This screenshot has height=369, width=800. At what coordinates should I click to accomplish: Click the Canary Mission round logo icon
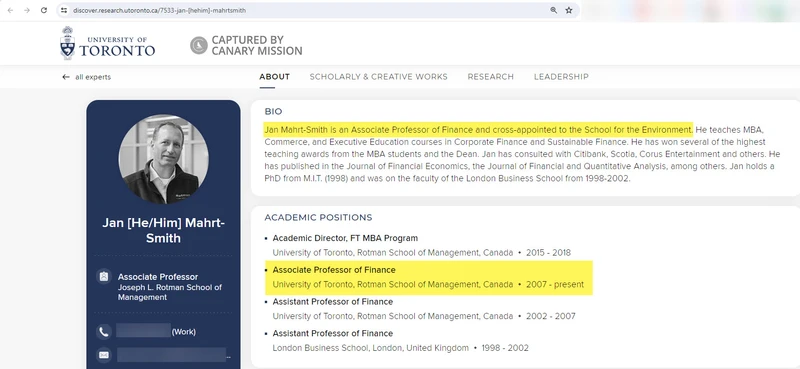[199, 45]
